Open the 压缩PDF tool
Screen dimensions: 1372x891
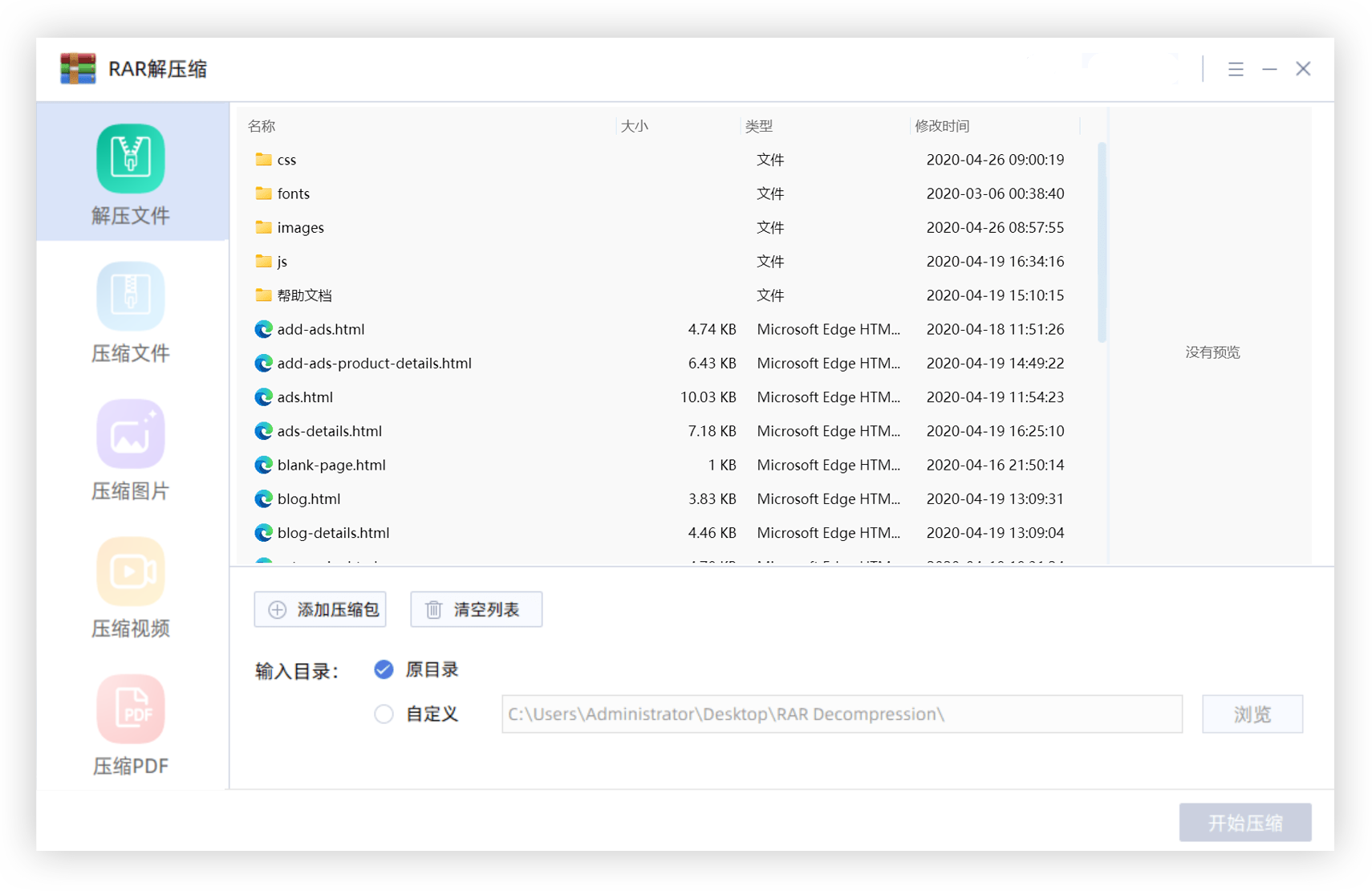pos(131,724)
